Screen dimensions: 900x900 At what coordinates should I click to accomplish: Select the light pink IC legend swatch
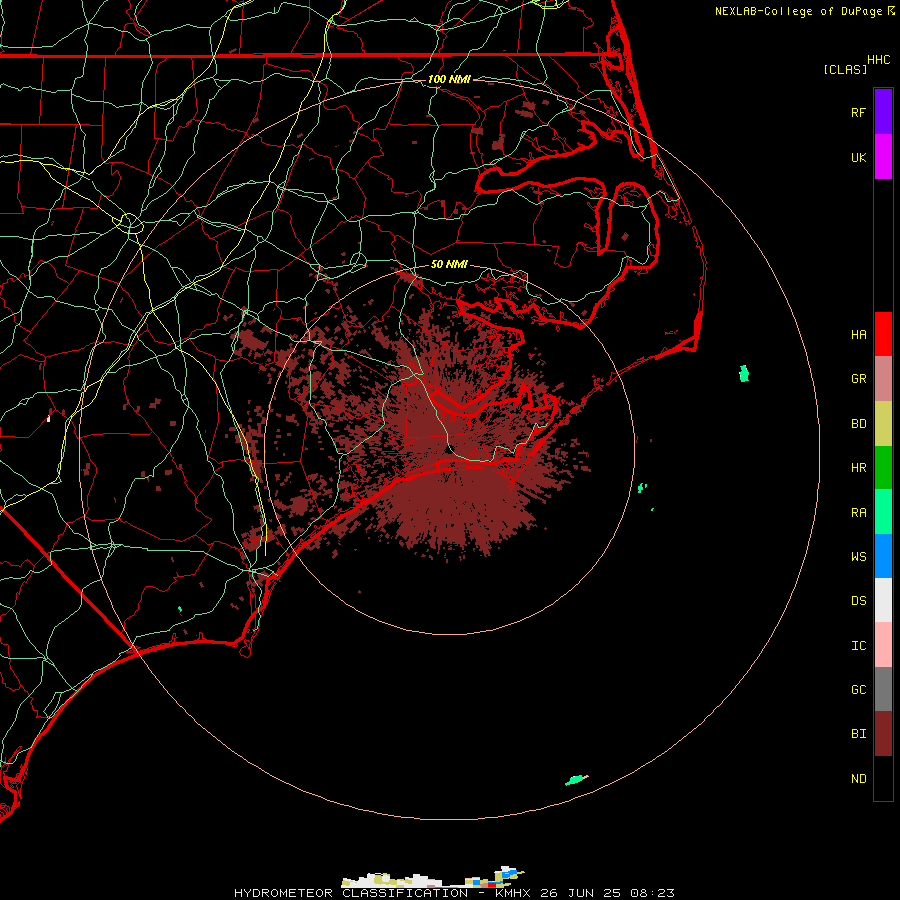pyautogui.click(x=883, y=645)
